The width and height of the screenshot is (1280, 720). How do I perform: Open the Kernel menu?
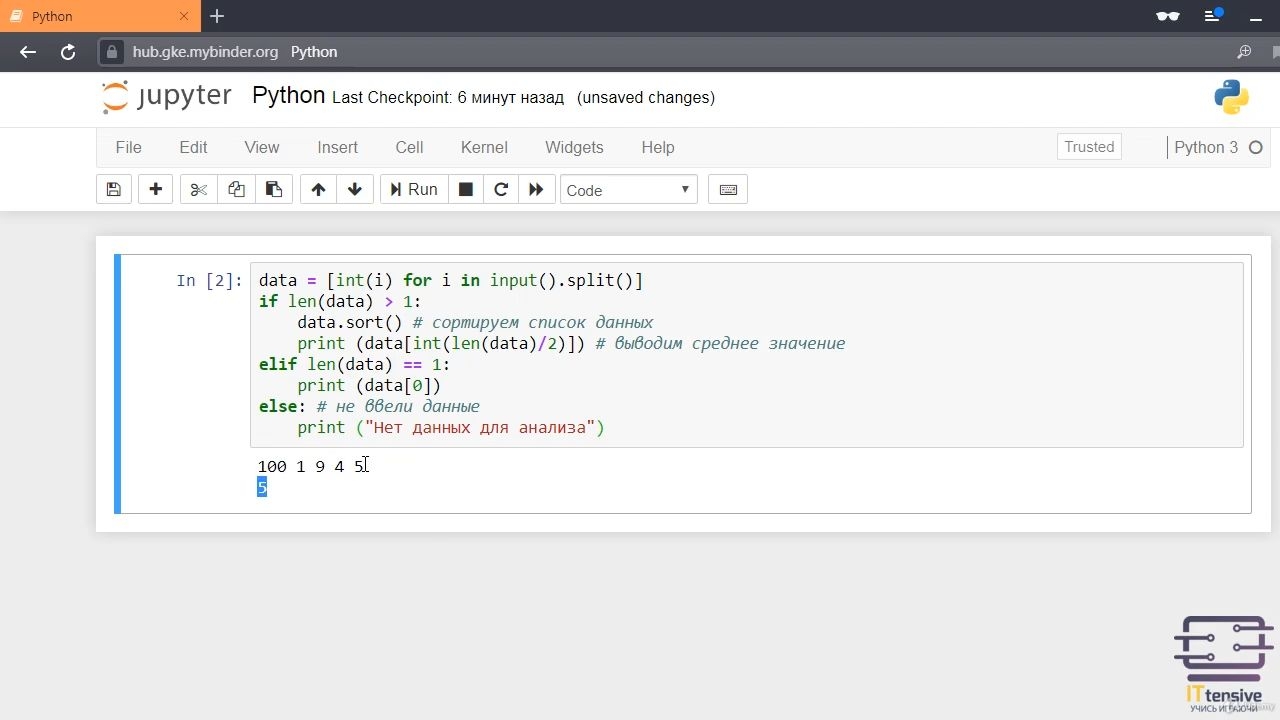[484, 147]
